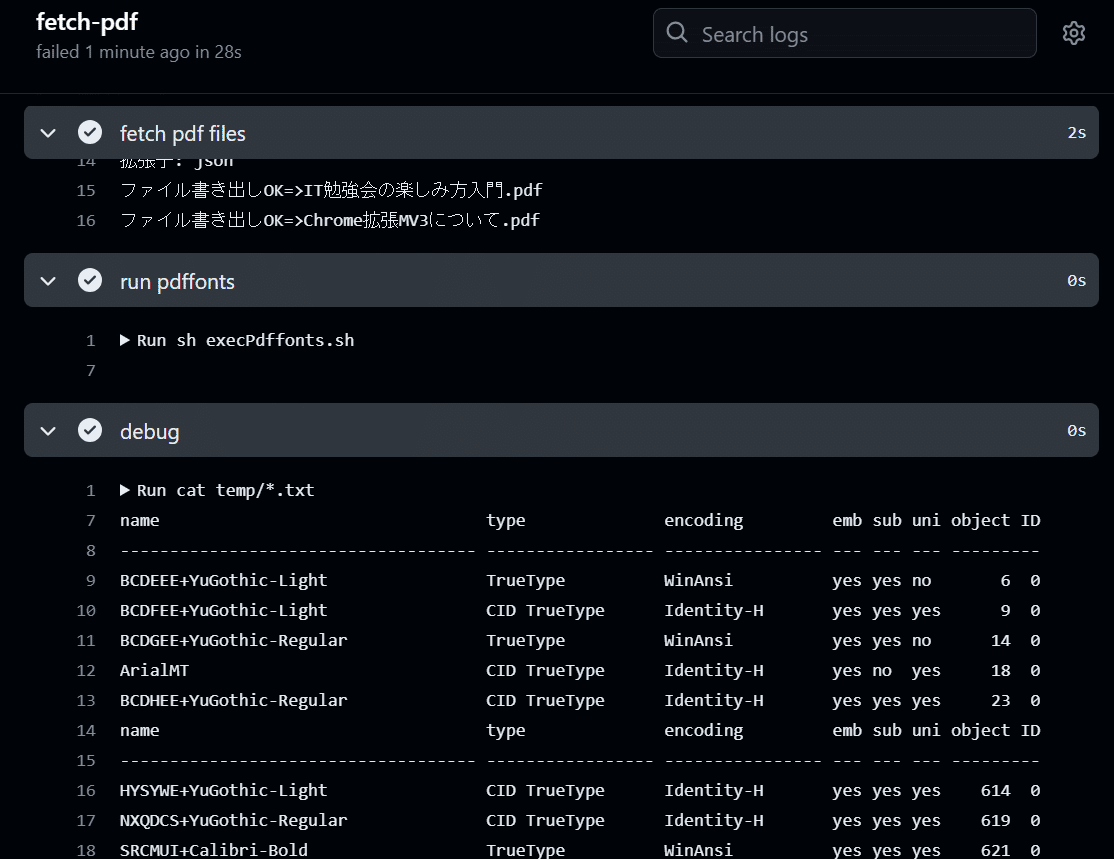Click the type column header on line 14
Image resolution: width=1114 pixels, height=859 pixels.
click(505, 731)
